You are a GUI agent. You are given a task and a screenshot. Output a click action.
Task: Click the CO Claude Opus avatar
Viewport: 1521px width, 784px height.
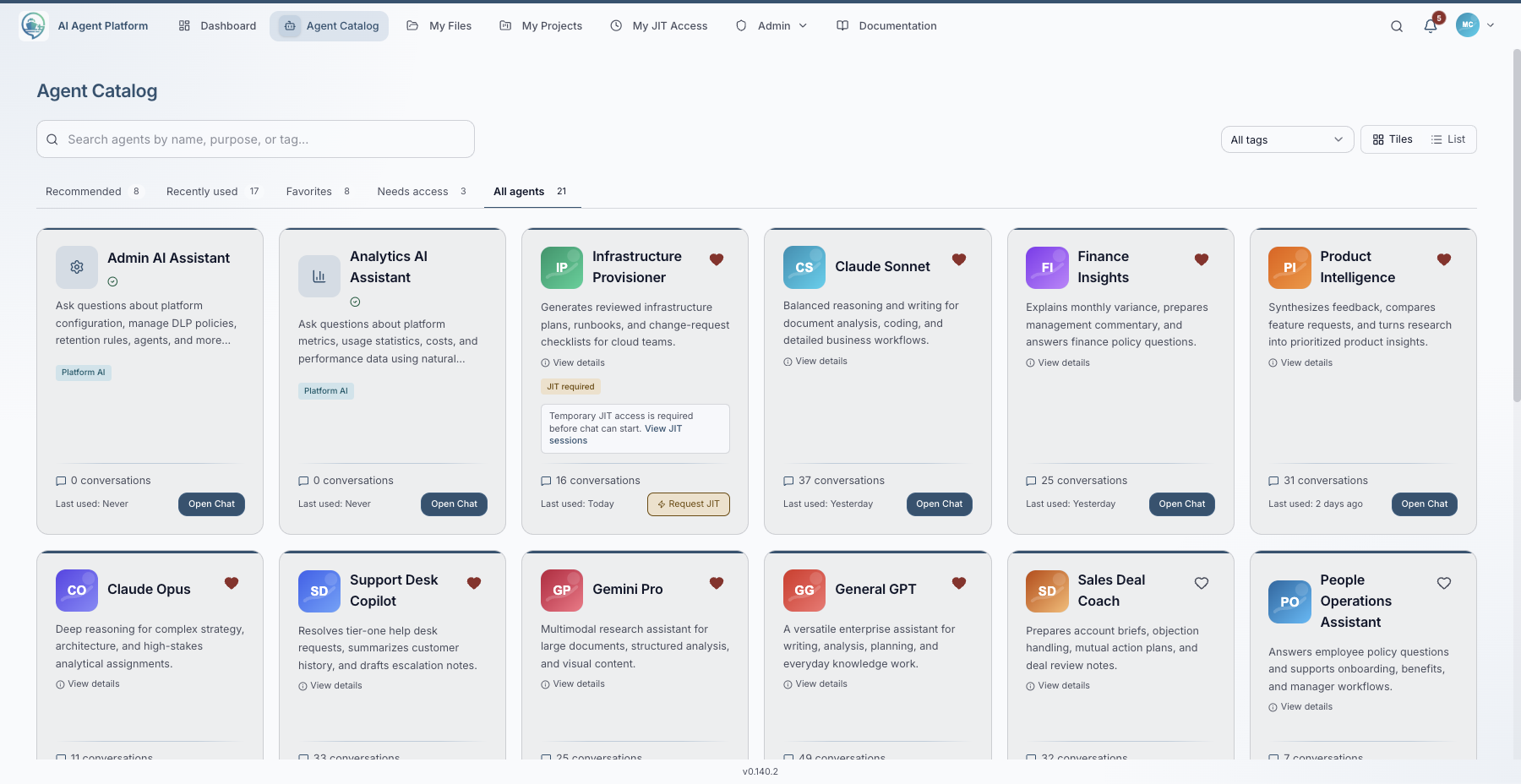(77, 591)
